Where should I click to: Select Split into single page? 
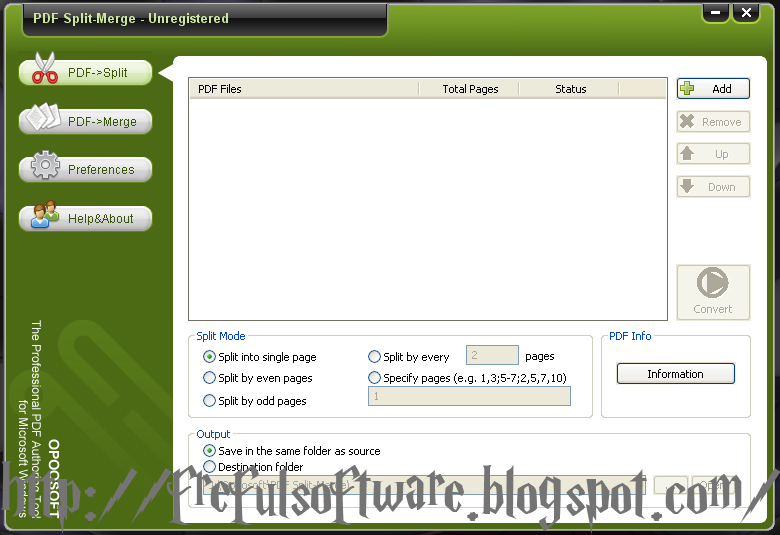click(x=260, y=357)
